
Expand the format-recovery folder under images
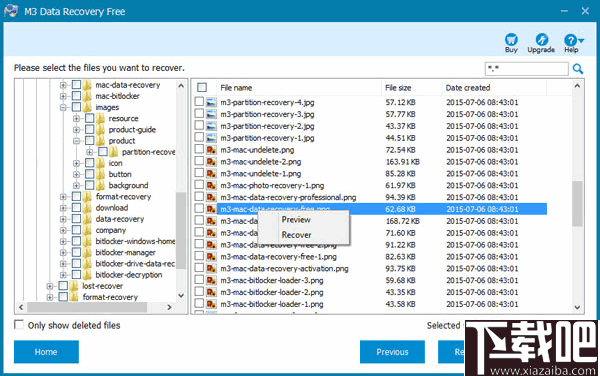pyautogui.click(x=63, y=197)
